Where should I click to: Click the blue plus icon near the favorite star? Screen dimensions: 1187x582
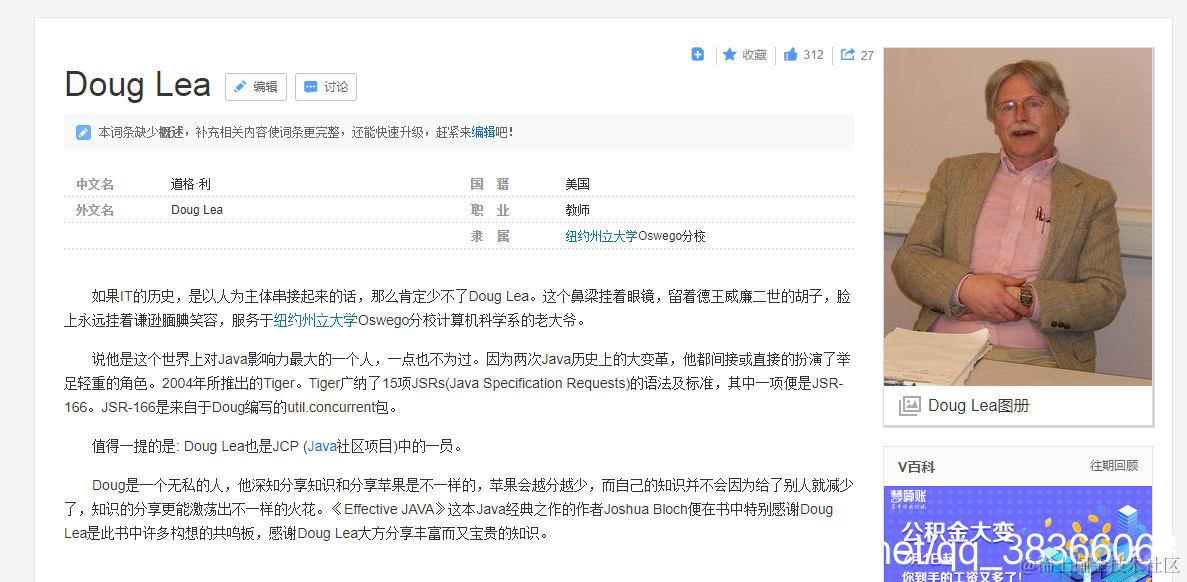pyautogui.click(x=697, y=54)
